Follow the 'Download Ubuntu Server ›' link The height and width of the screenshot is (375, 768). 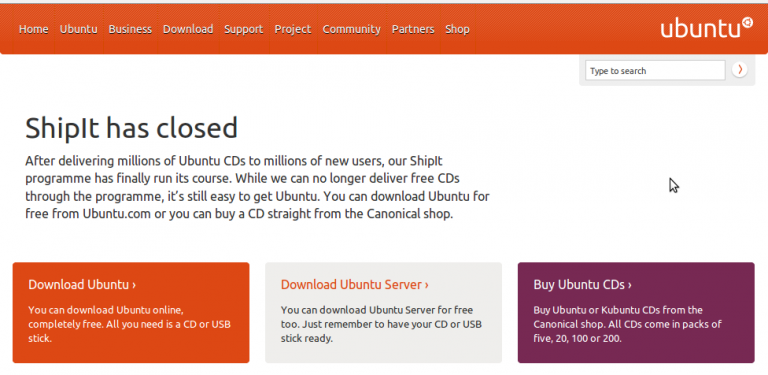click(355, 284)
